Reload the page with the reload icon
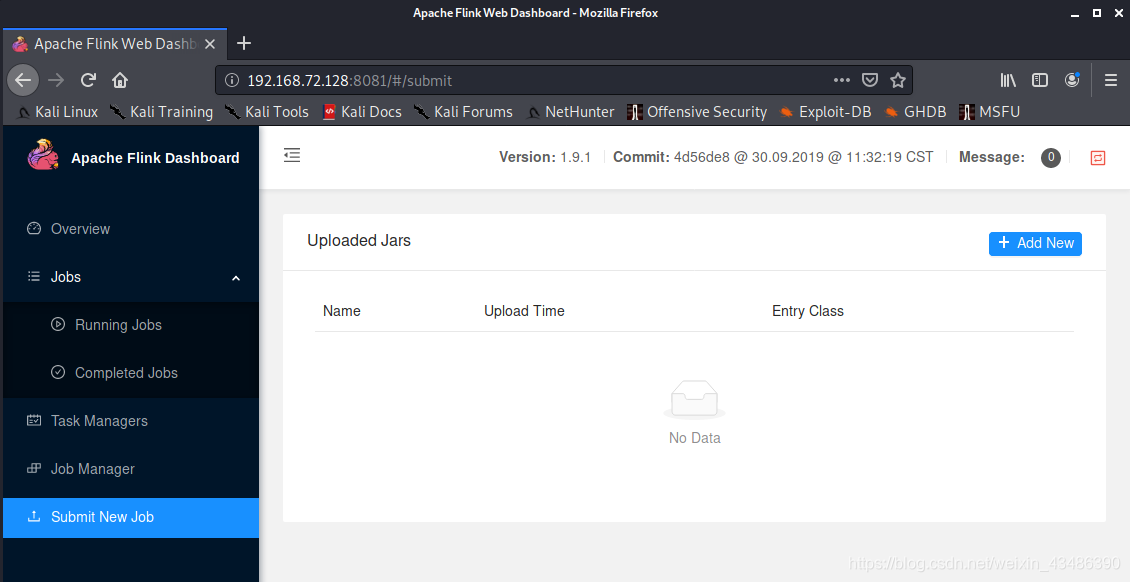 pyautogui.click(x=88, y=80)
